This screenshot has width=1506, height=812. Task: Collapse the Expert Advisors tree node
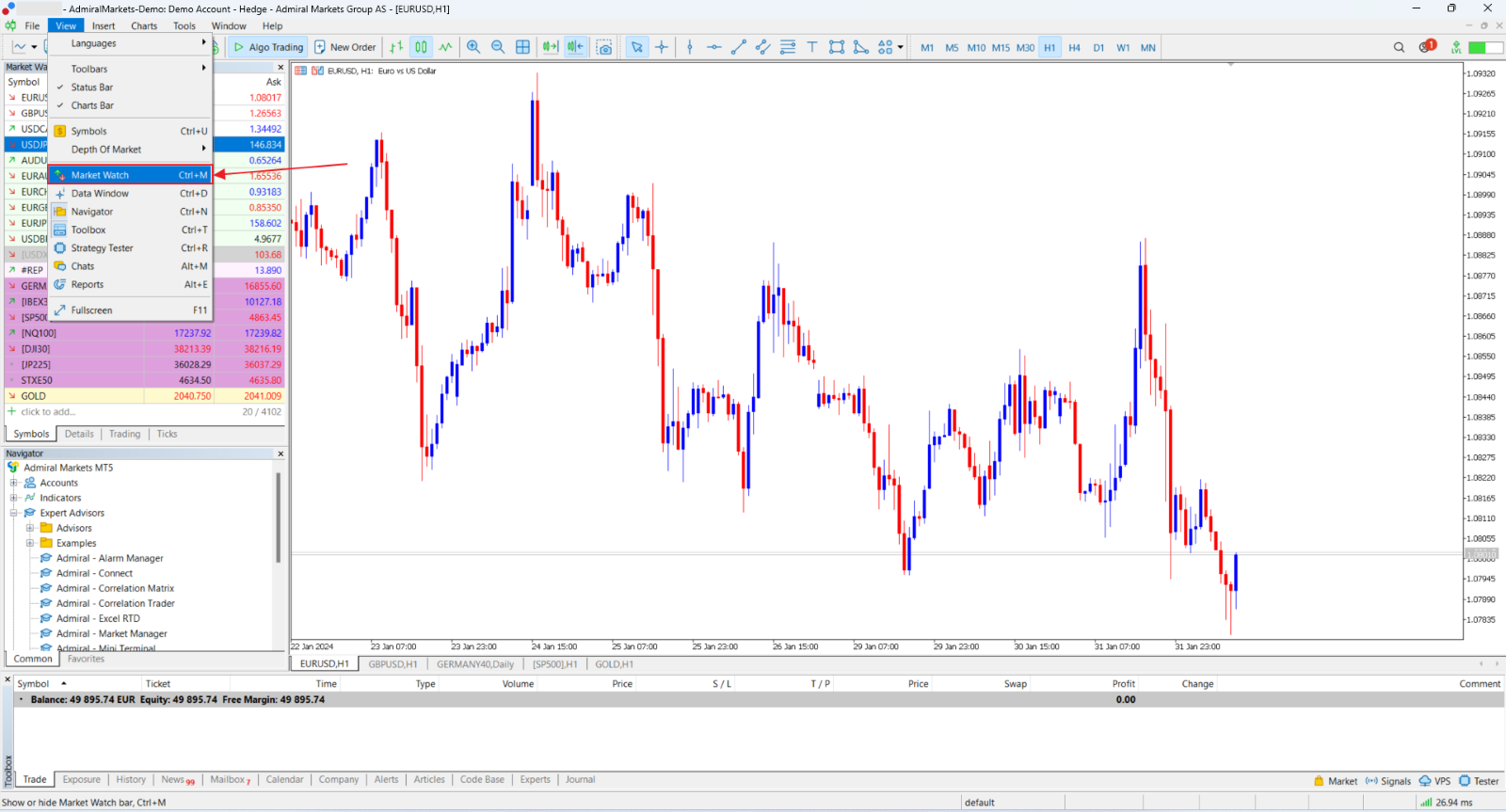(14, 513)
